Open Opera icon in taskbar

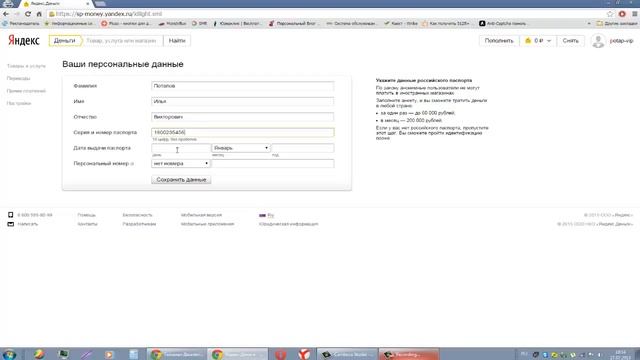click(x=280, y=354)
